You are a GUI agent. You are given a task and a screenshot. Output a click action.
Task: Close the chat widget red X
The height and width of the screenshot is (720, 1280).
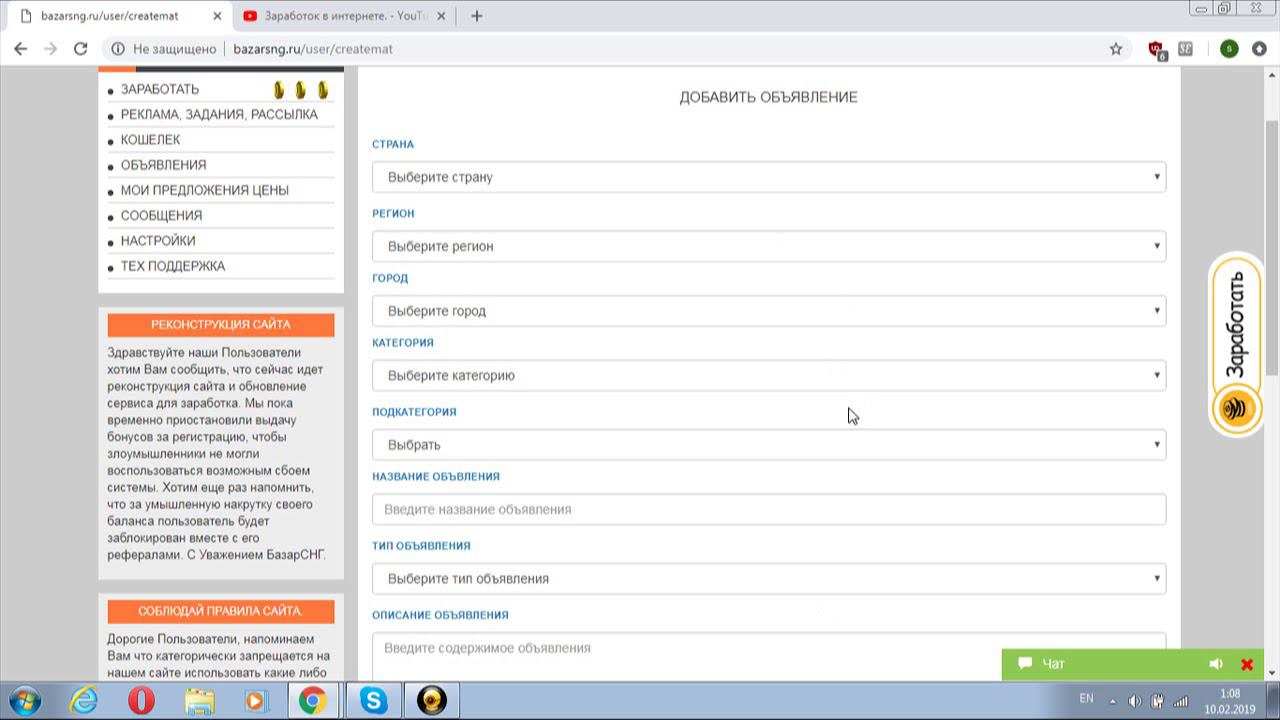(x=1247, y=664)
